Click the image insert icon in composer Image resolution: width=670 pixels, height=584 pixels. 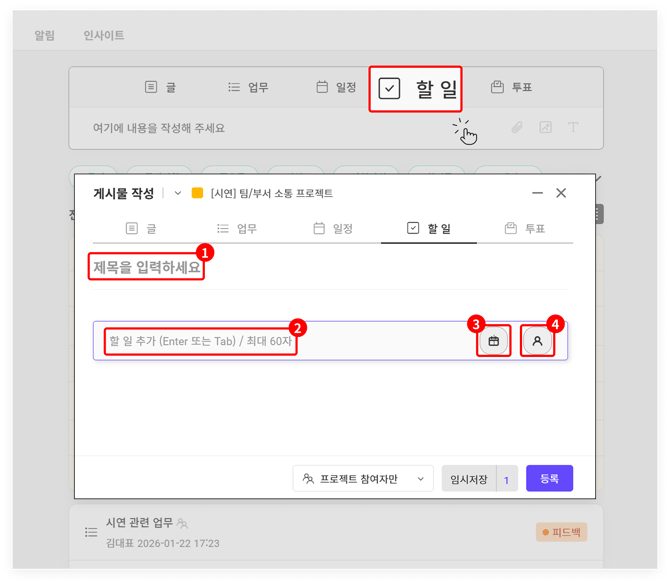(x=545, y=128)
